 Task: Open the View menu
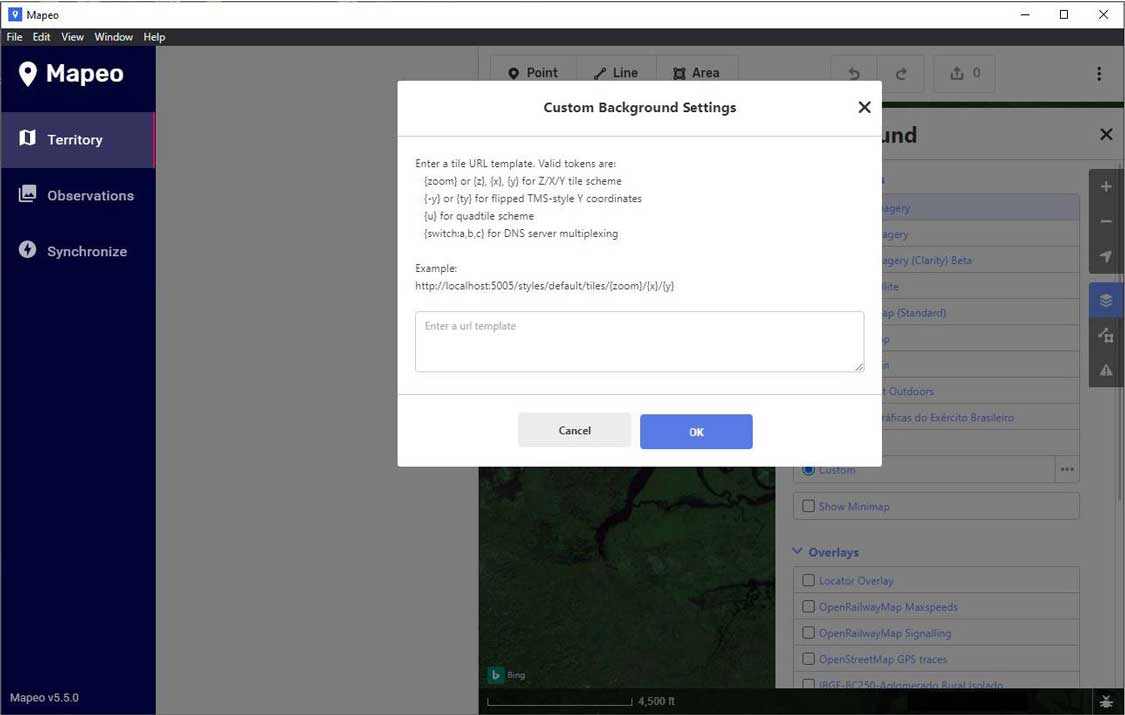tap(72, 37)
